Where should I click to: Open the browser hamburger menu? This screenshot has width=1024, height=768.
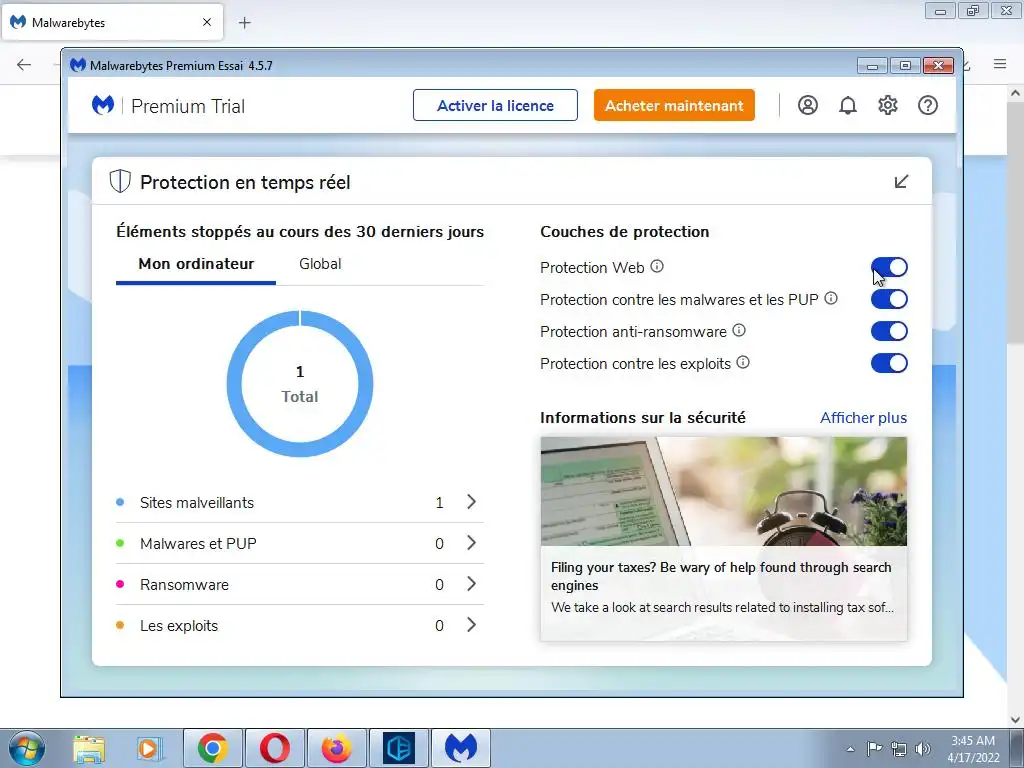click(x=1000, y=64)
